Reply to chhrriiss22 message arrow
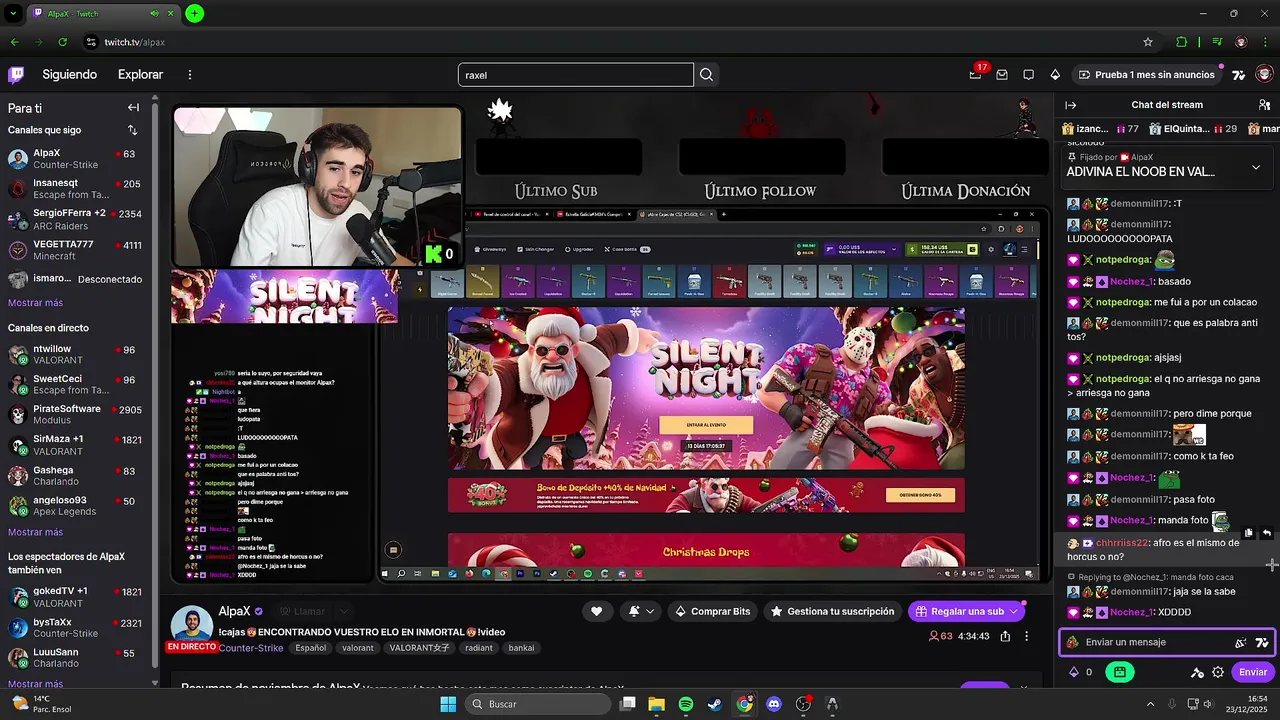 click(x=1267, y=534)
